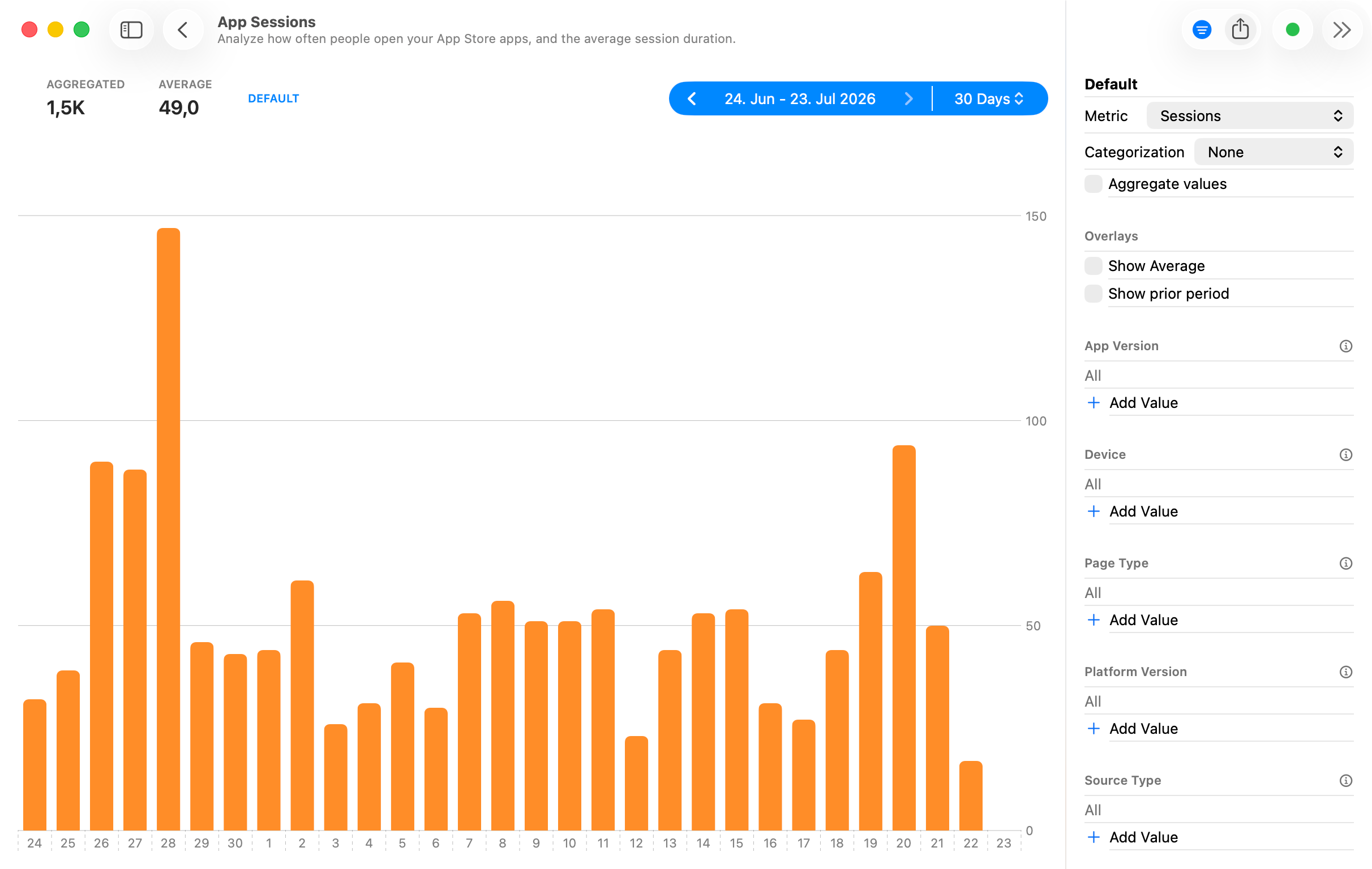Go to next date period arrow
The height and width of the screenshot is (869, 1372).
pyautogui.click(x=909, y=99)
